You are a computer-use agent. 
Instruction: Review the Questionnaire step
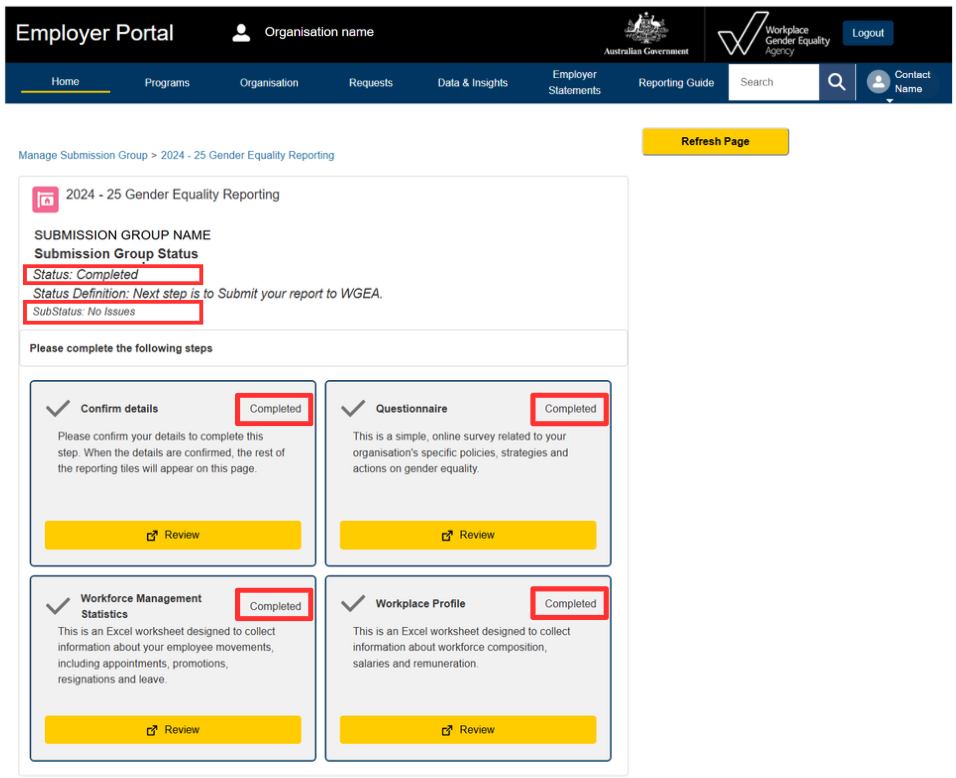(x=467, y=535)
